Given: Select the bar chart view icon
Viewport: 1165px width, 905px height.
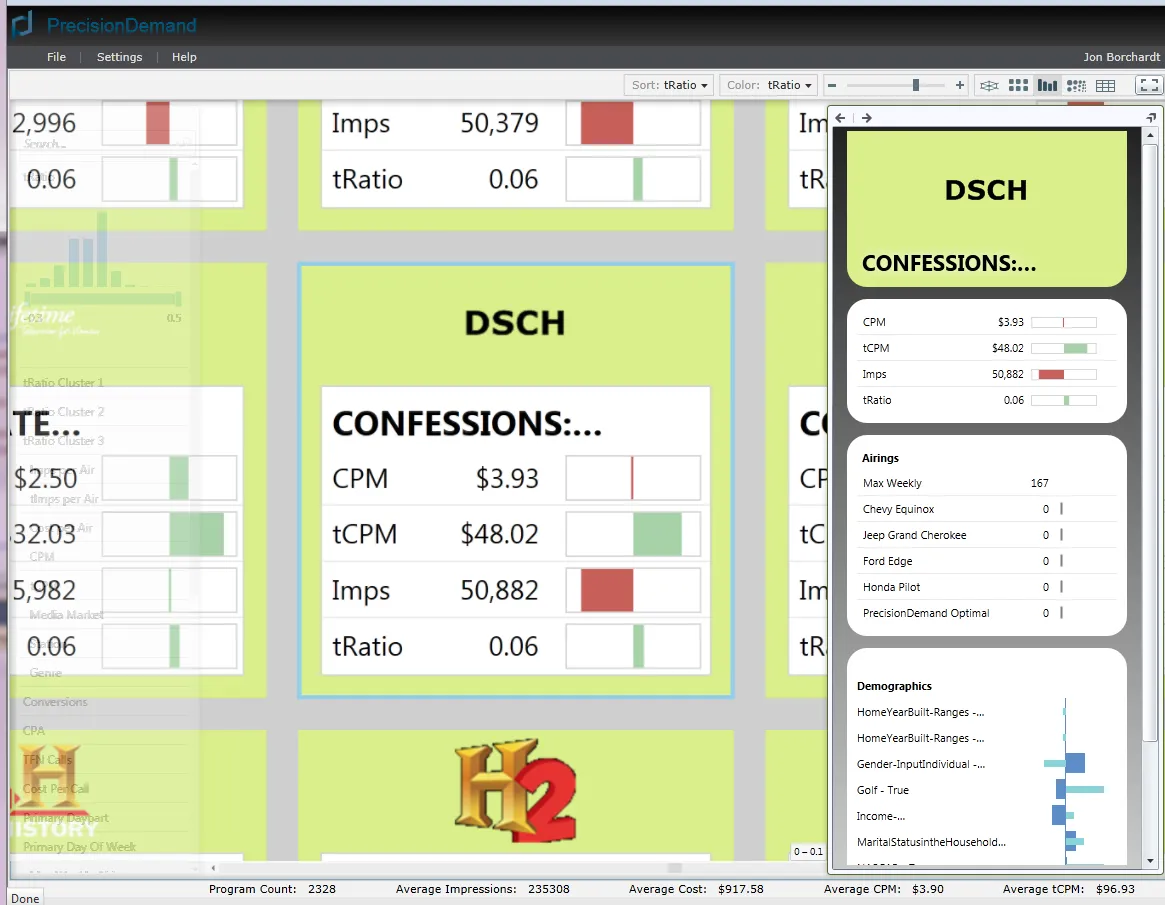Looking at the screenshot, I should coord(1048,85).
